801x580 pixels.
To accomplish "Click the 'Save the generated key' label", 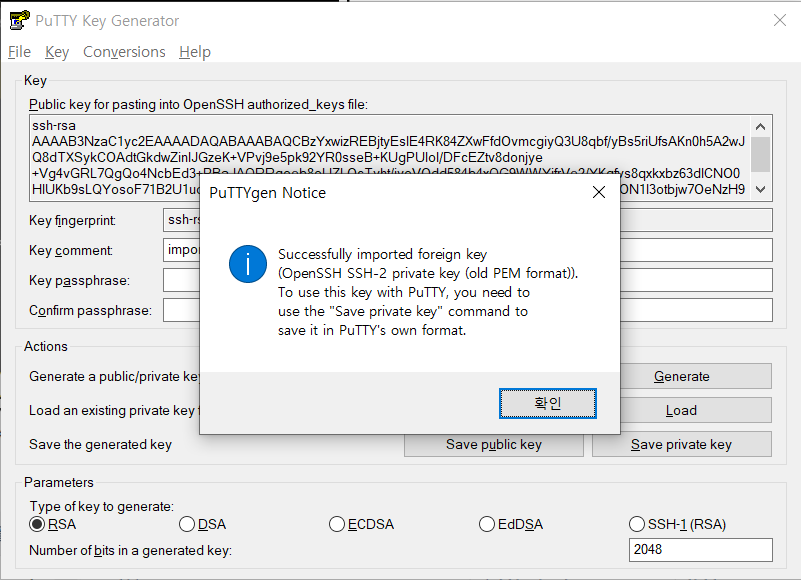I will (x=100, y=445).
